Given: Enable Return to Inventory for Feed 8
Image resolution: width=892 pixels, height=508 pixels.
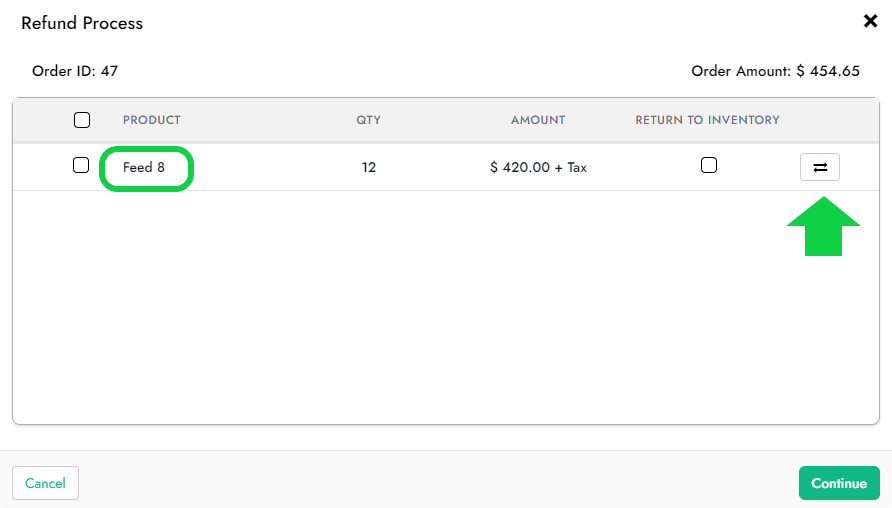Looking at the screenshot, I should coord(709,166).
